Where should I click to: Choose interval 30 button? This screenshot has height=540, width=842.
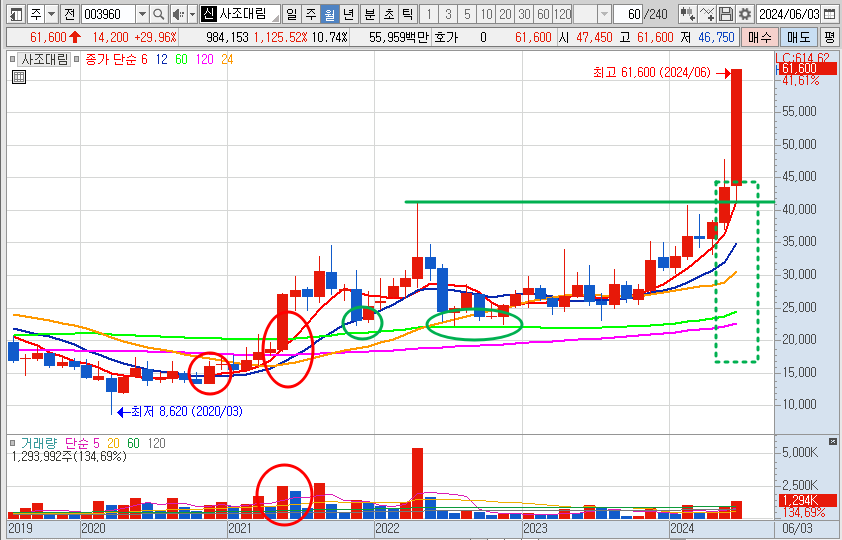[x=525, y=14]
